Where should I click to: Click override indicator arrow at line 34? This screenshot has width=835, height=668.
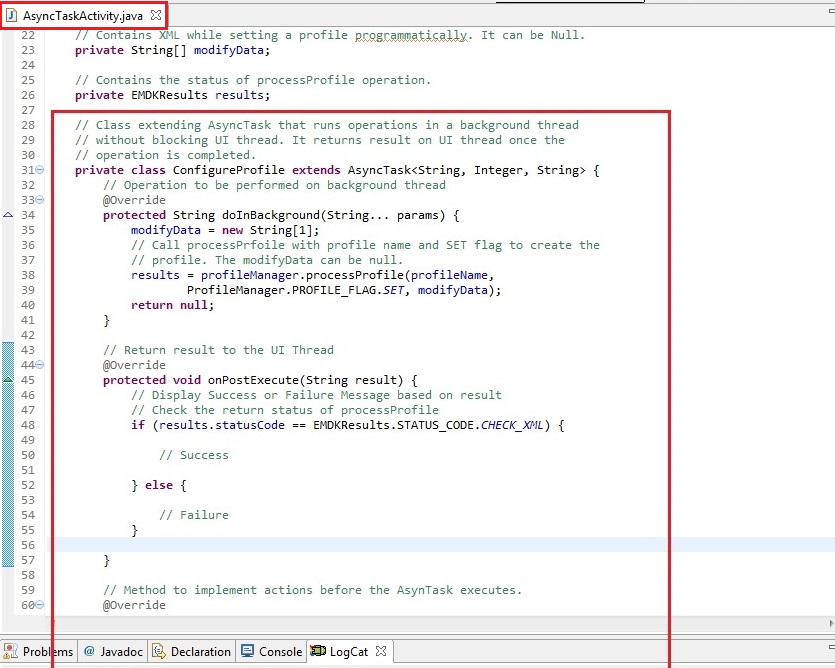(9, 215)
